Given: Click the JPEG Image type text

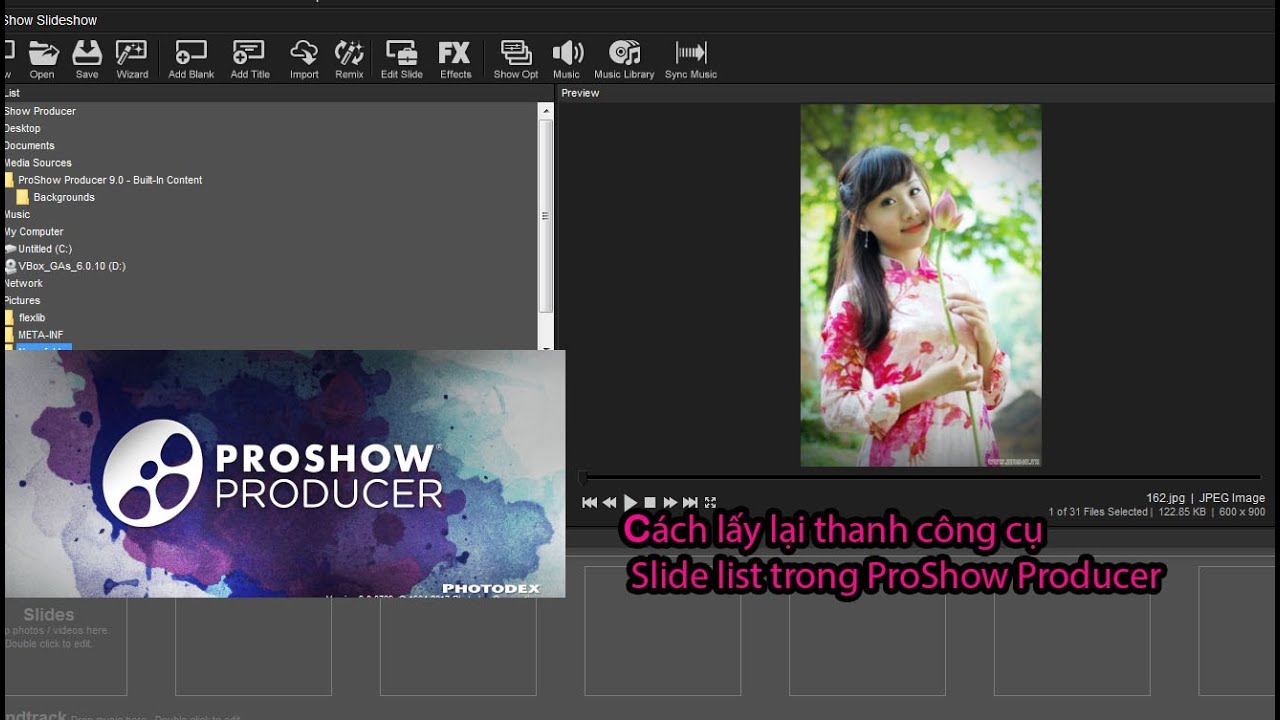Looking at the screenshot, I should tap(1232, 498).
